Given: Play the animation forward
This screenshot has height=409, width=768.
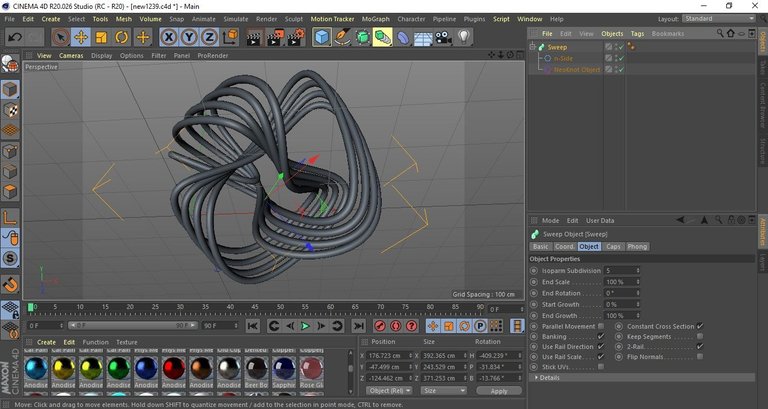Looking at the screenshot, I should tap(305, 326).
